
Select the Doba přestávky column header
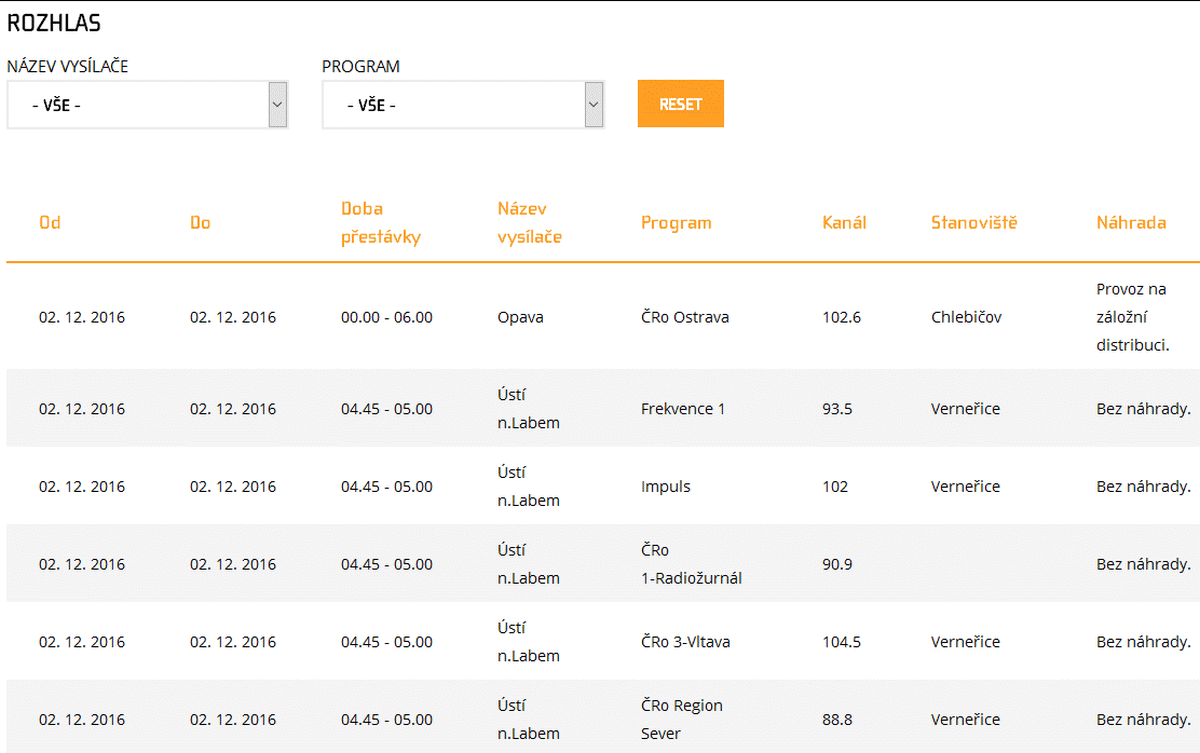381,223
